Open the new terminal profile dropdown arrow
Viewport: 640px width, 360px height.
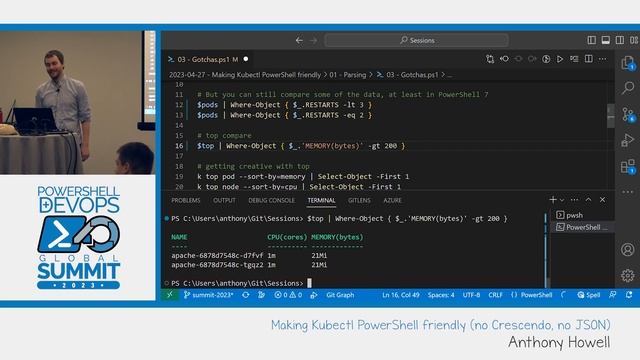(x=562, y=200)
